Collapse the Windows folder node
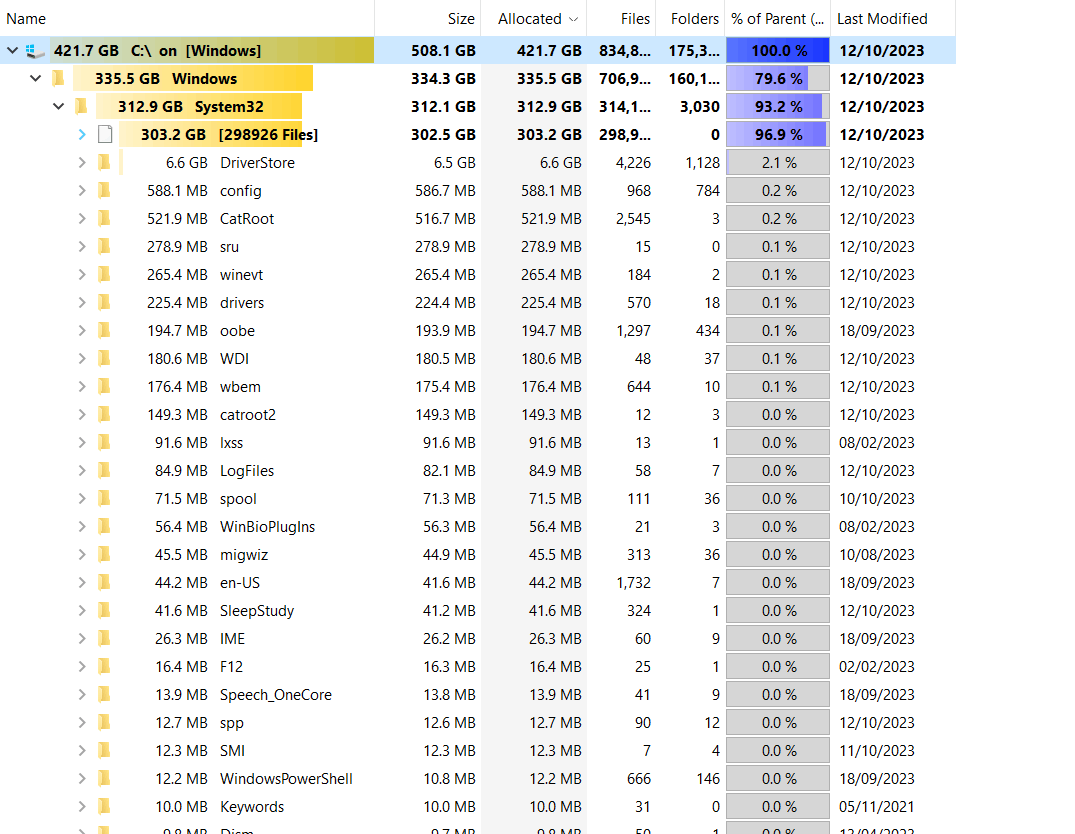The width and height of the screenshot is (1075, 834). point(36,79)
